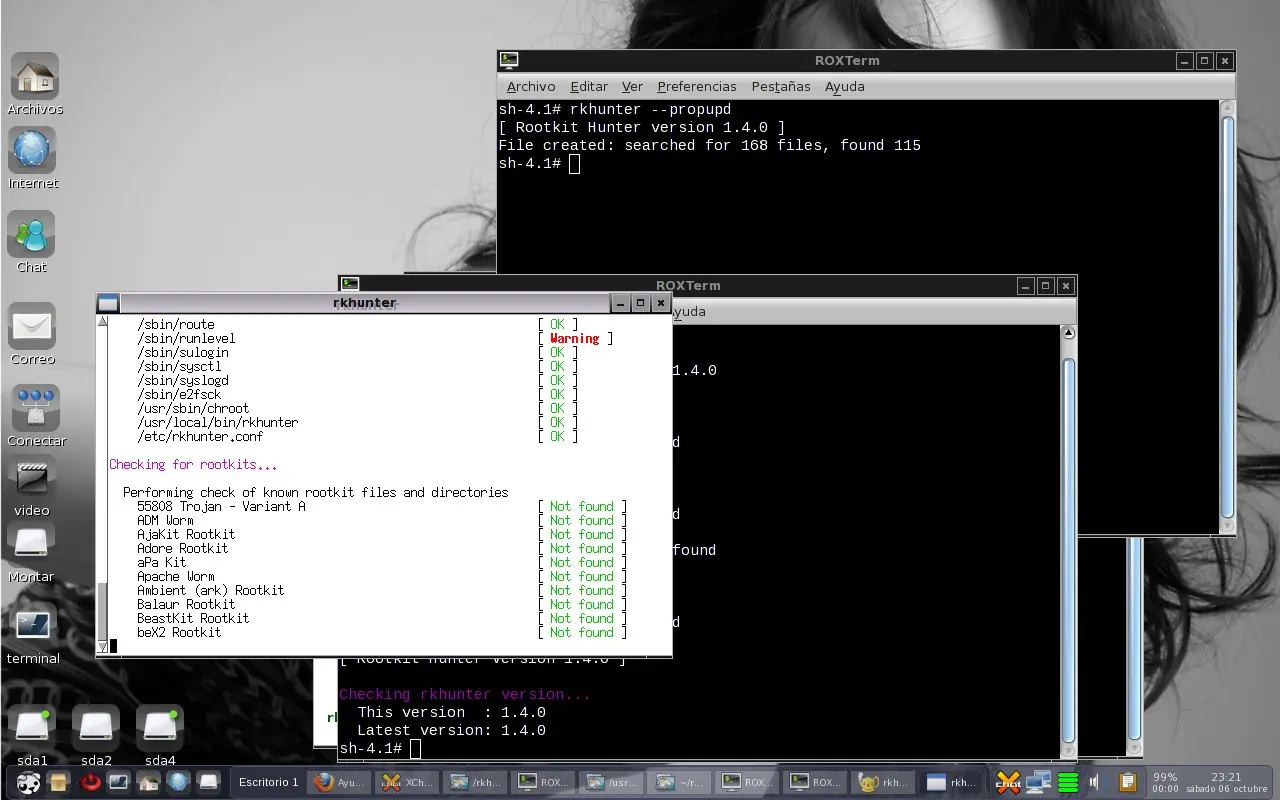Screen dimensions: 1280x800
Task: Click the home folder launcher in taskbar
Action: tap(149, 782)
